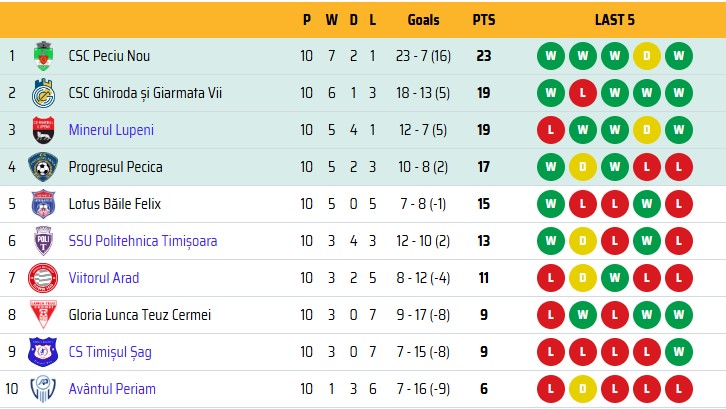The width and height of the screenshot is (726, 409).
Task: Click the LAST 5 column header
Action: [x=614, y=20]
